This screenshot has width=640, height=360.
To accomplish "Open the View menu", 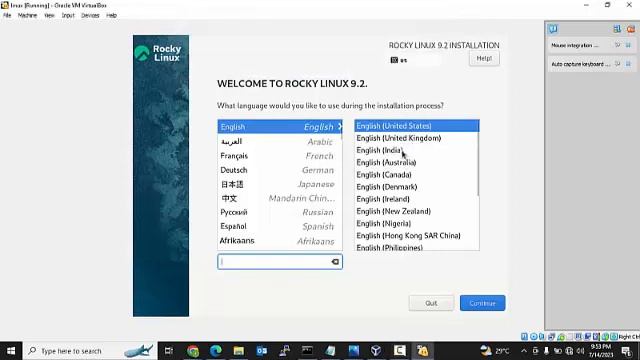I will (49, 15).
